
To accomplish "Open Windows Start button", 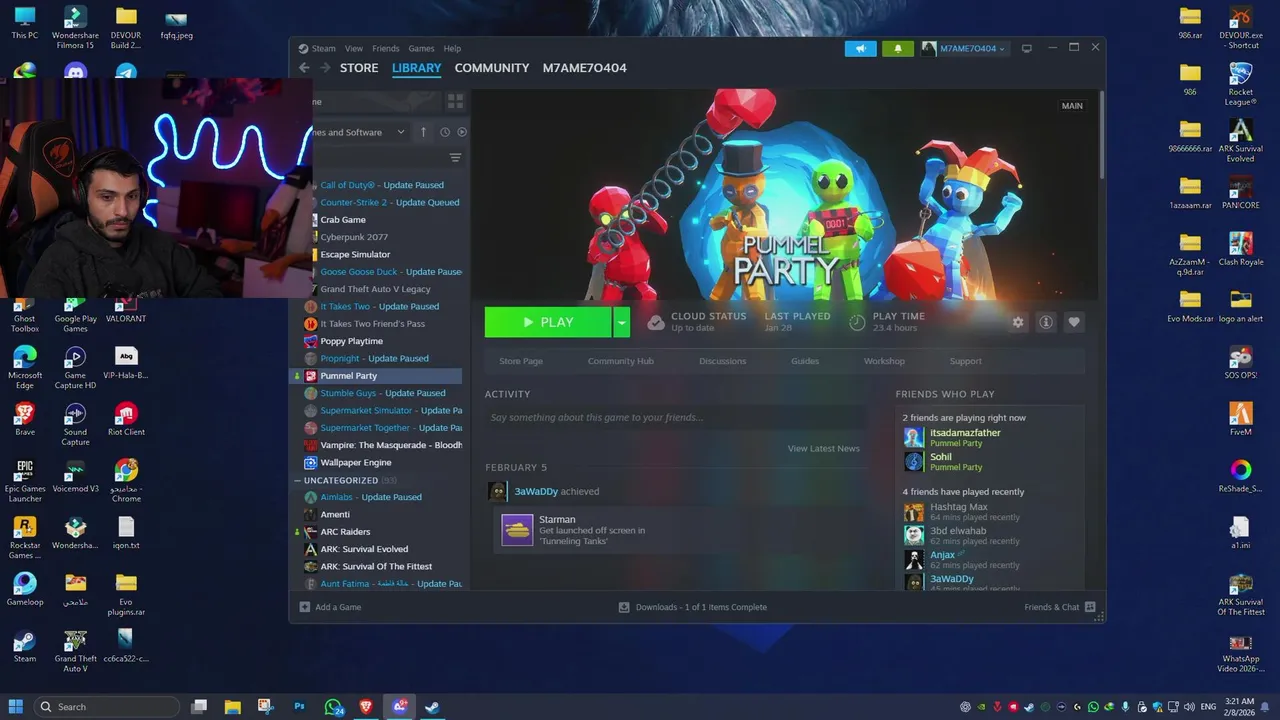I will (x=16, y=707).
